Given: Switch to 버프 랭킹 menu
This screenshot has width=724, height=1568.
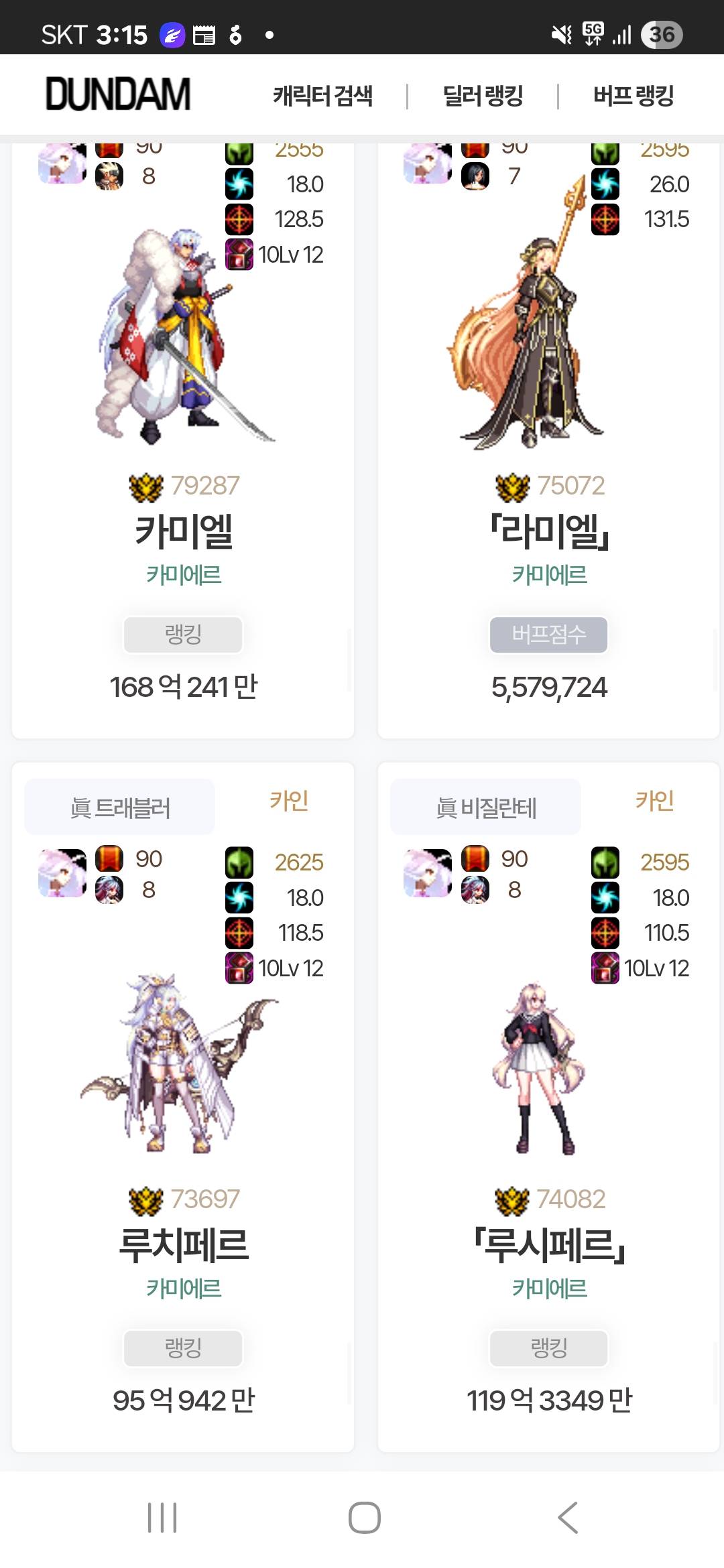Looking at the screenshot, I should pyautogui.click(x=633, y=95).
